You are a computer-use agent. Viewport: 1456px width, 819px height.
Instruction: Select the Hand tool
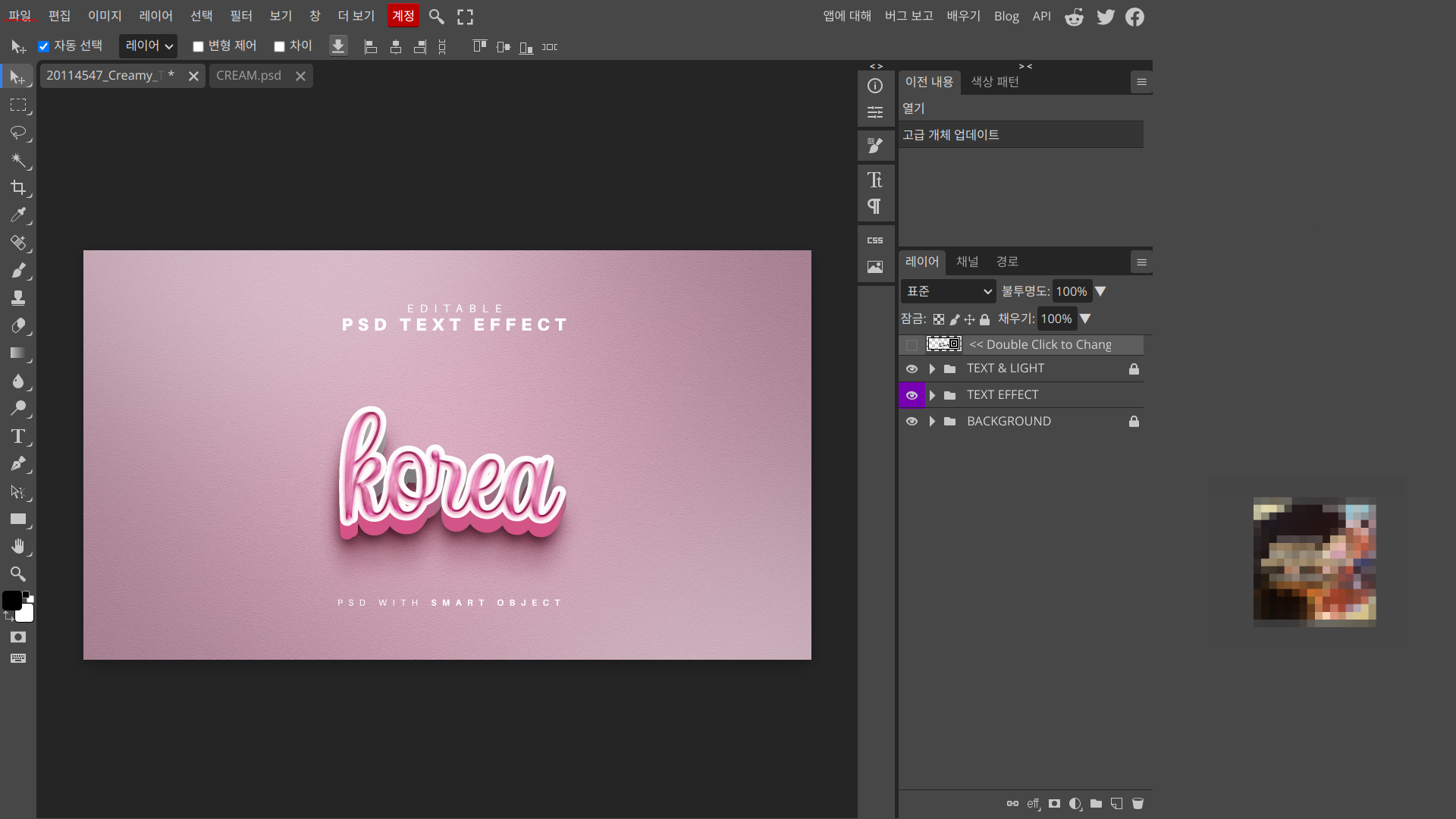coord(18,547)
